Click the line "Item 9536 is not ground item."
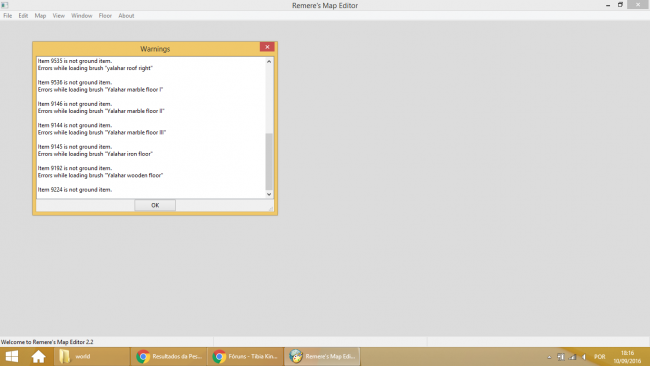The height and width of the screenshot is (366, 650). (75, 82)
